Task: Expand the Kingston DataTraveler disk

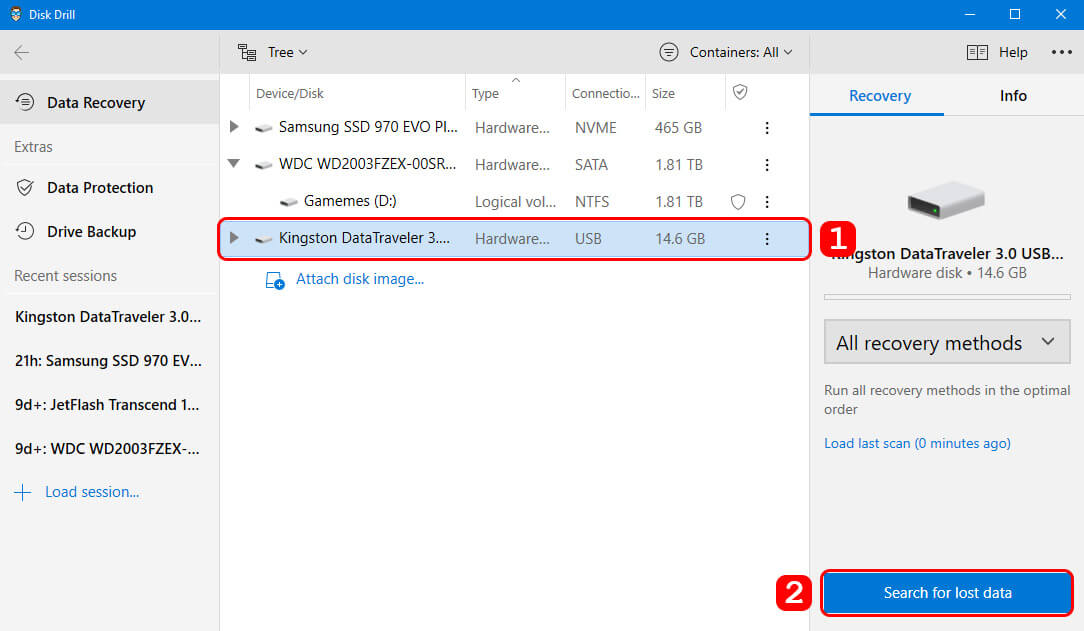Action: tap(234, 239)
